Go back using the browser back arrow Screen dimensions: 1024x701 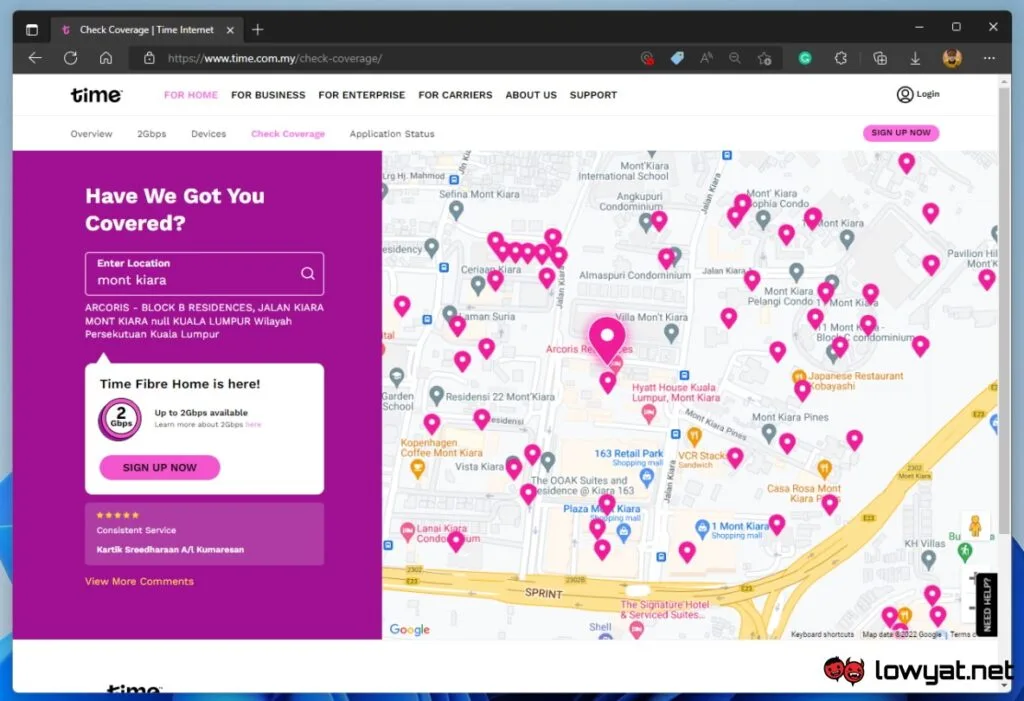pos(35,58)
